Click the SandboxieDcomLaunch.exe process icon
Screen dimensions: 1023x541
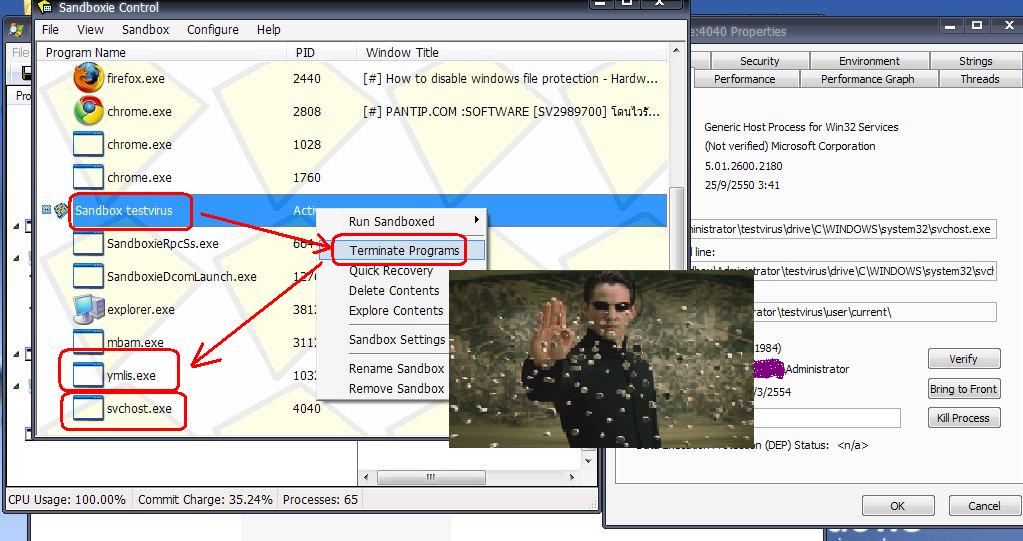pyautogui.click(x=88, y=277)
